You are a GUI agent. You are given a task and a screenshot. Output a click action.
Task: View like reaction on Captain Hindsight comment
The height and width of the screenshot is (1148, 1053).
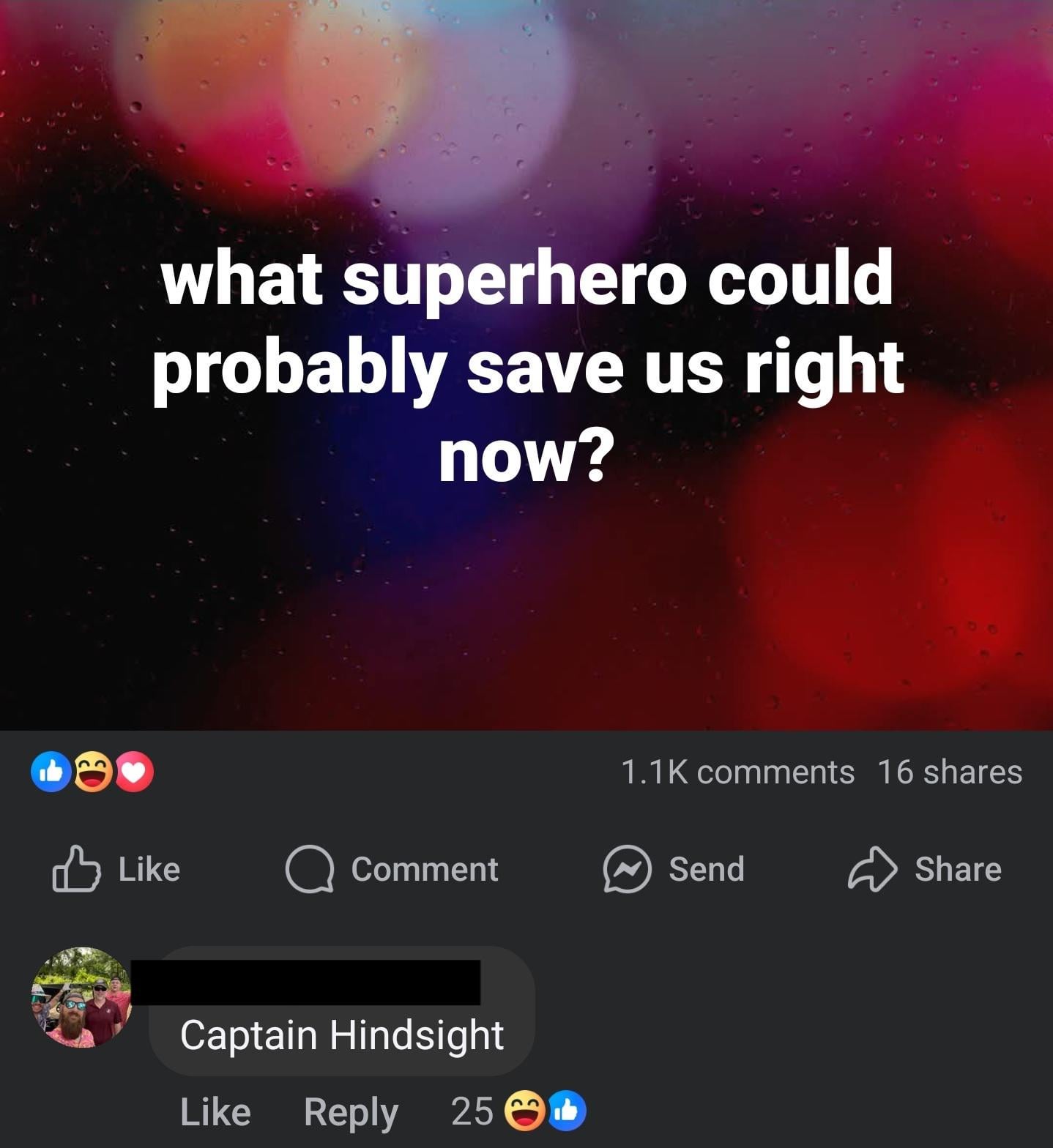[566, 1111]
